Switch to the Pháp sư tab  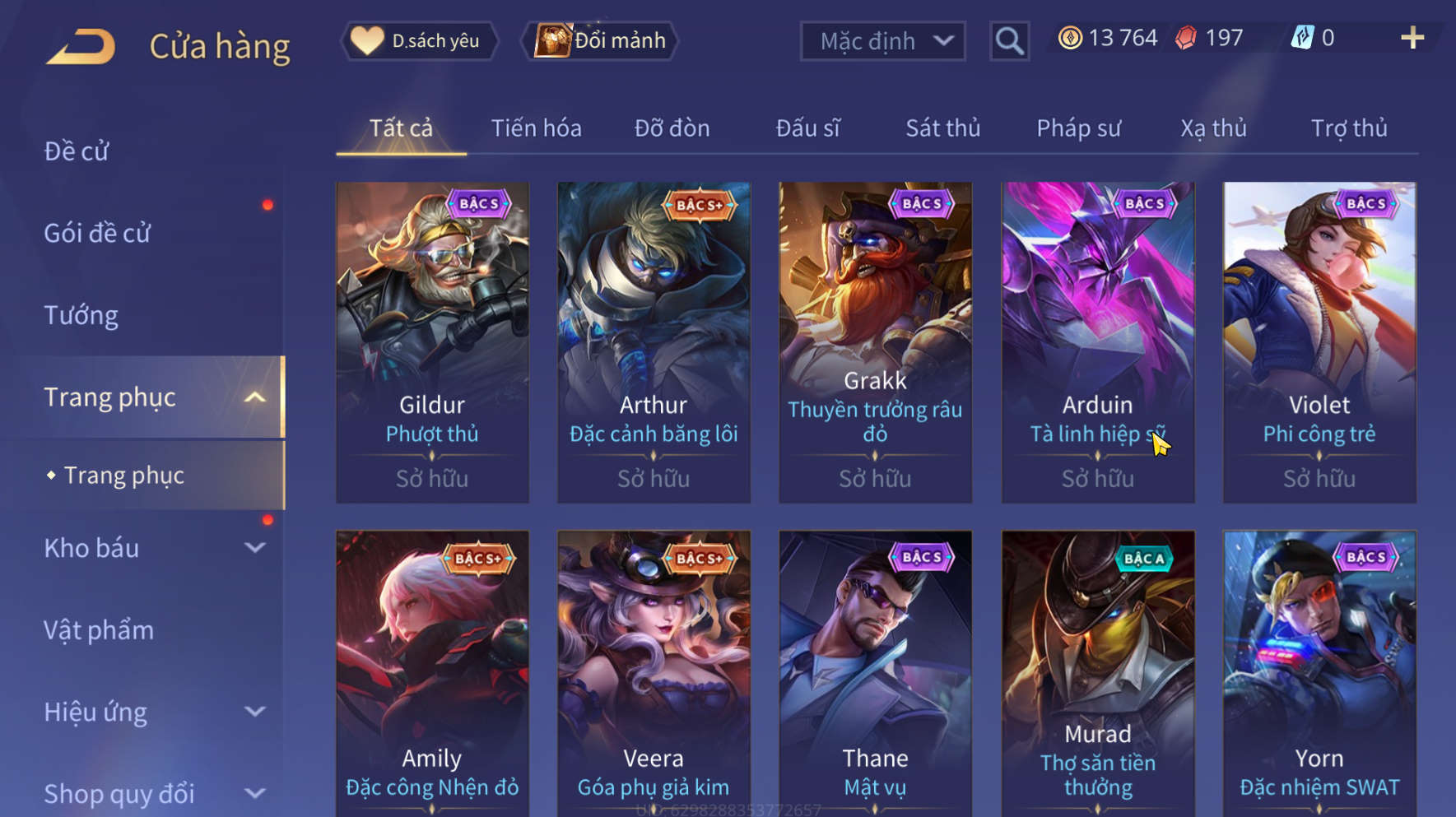click(1078, 128)
